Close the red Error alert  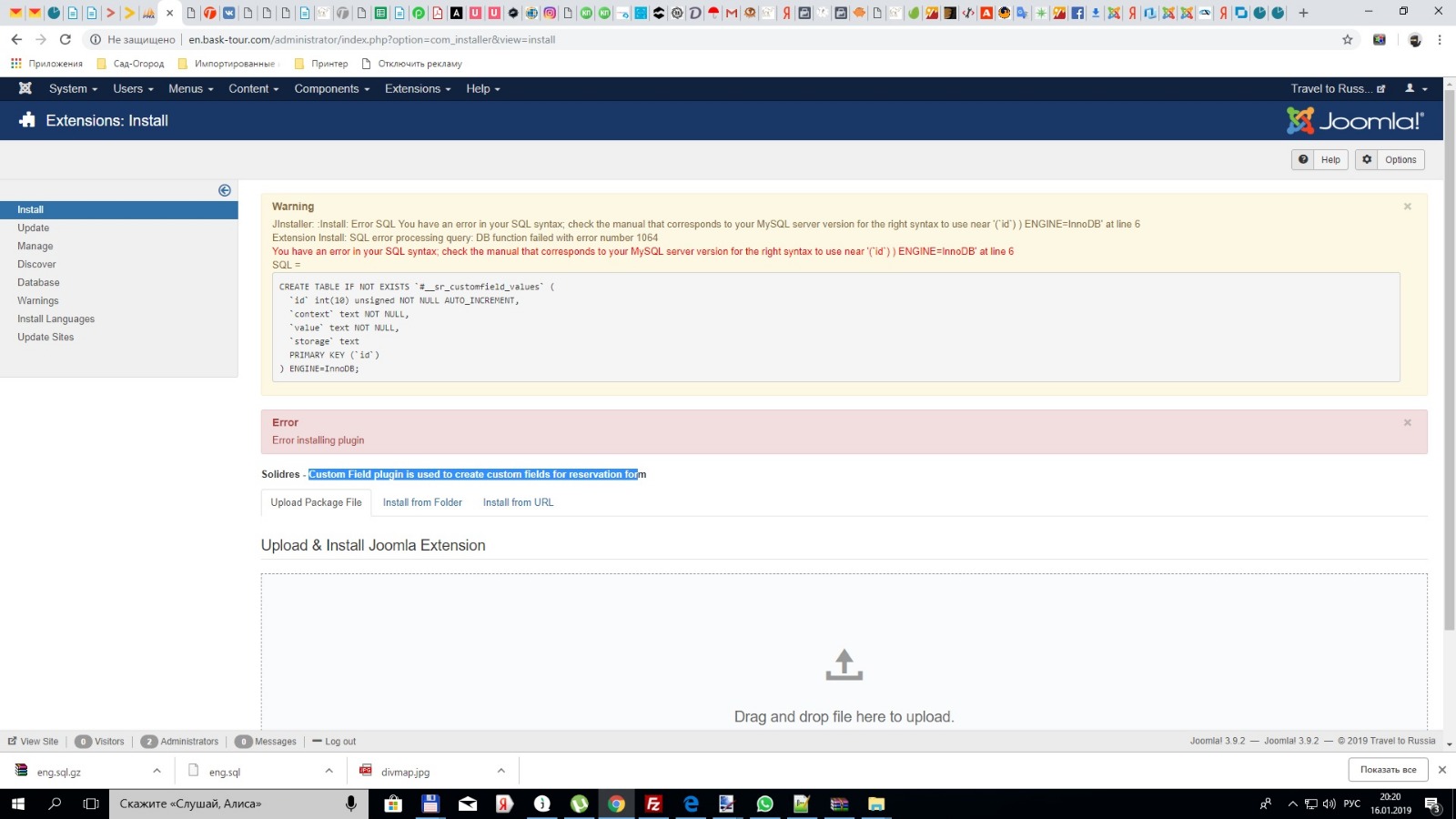(x=1407, y=422)
